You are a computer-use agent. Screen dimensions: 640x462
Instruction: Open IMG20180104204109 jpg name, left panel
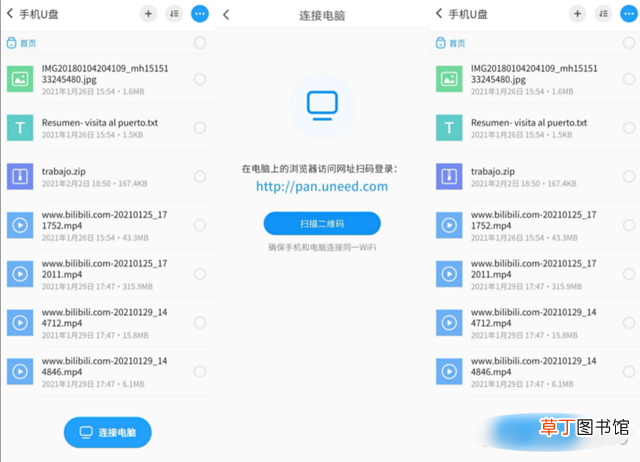coord(105,74)
